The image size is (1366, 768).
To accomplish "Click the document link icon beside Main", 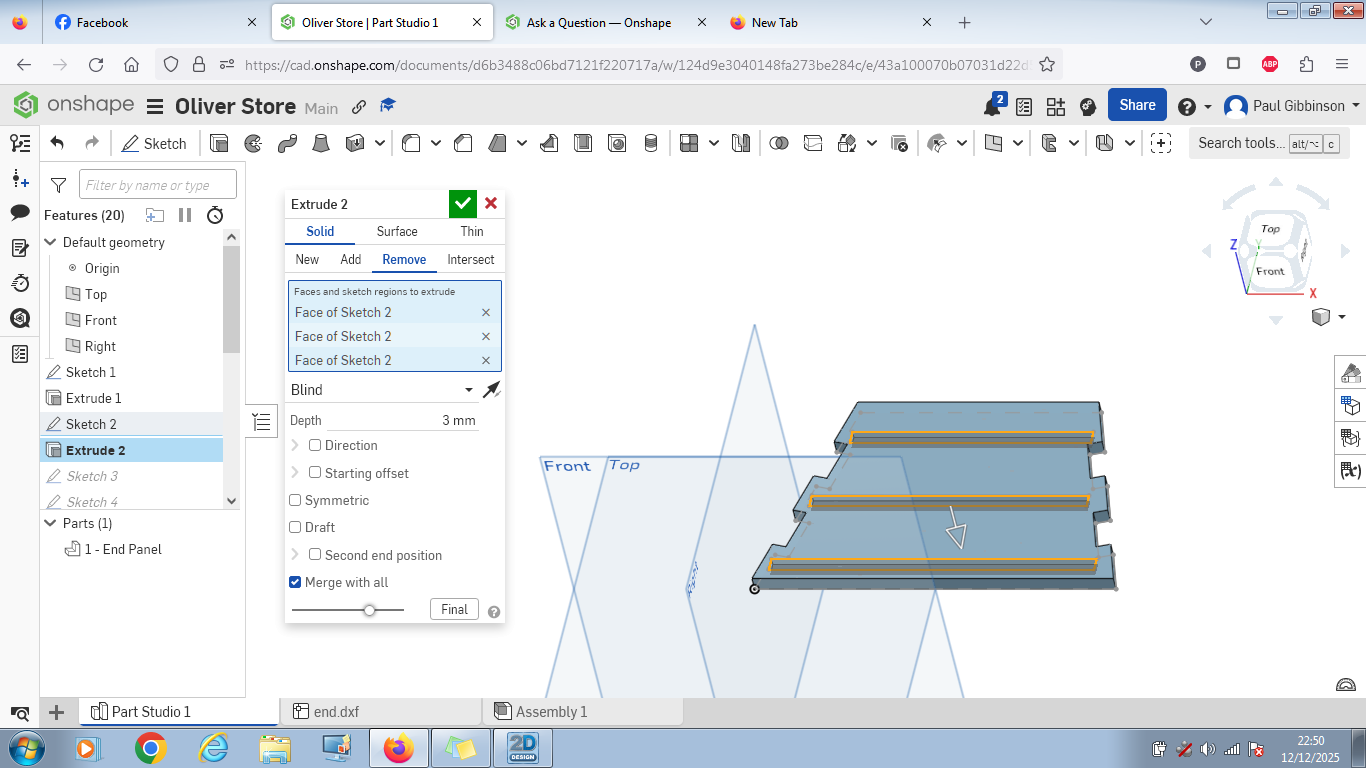I will tap(358, 106).
